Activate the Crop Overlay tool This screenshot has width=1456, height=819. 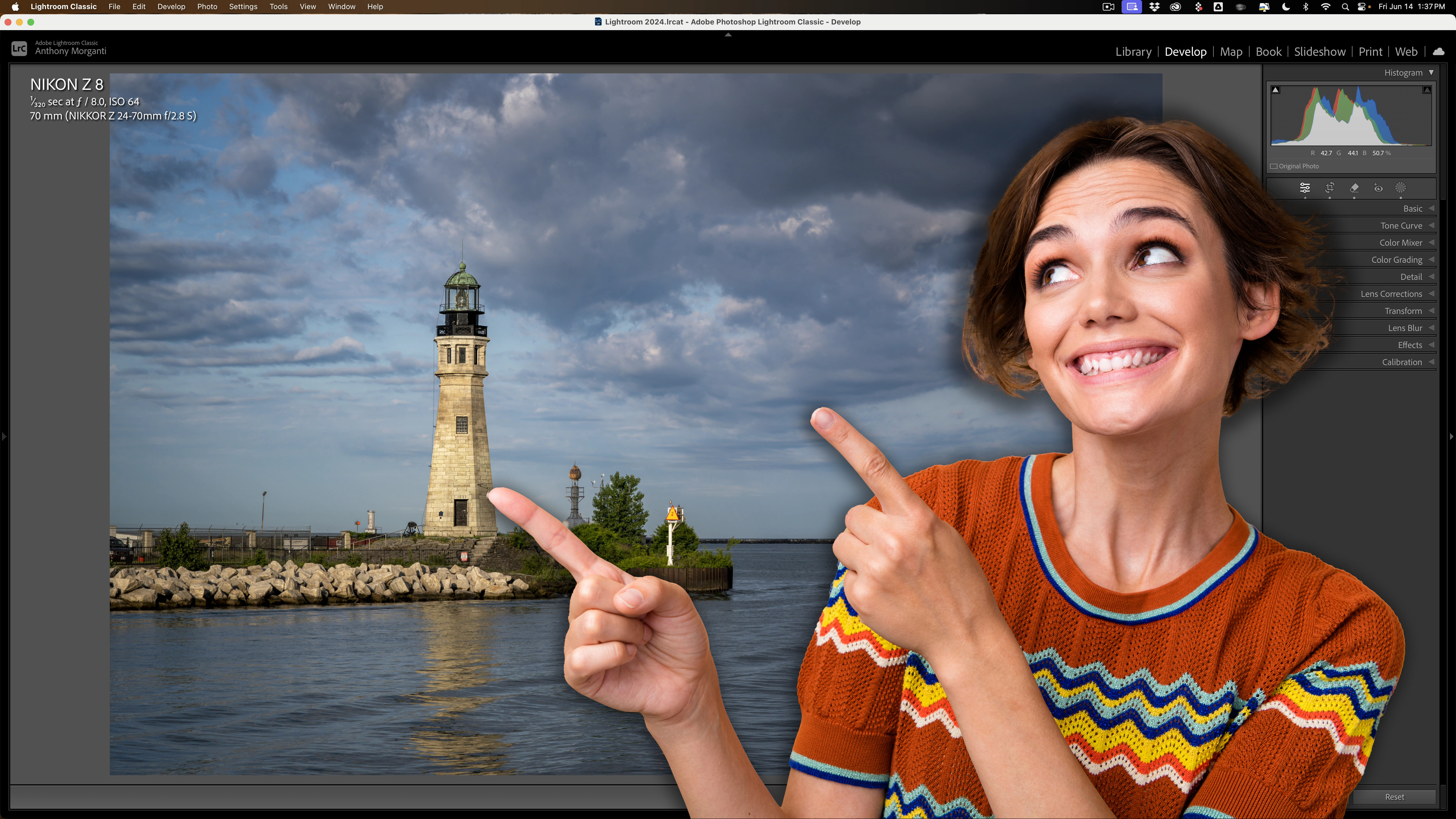[x=1329, y=188]
